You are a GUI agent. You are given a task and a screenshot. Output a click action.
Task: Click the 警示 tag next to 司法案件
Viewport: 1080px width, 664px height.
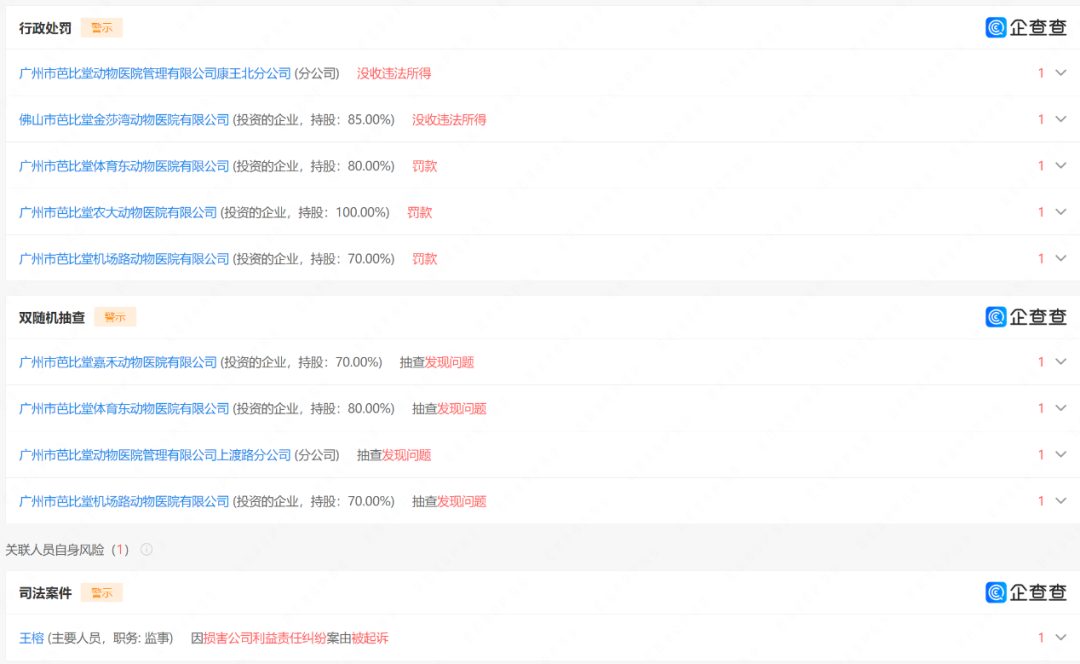coord(101,593)
